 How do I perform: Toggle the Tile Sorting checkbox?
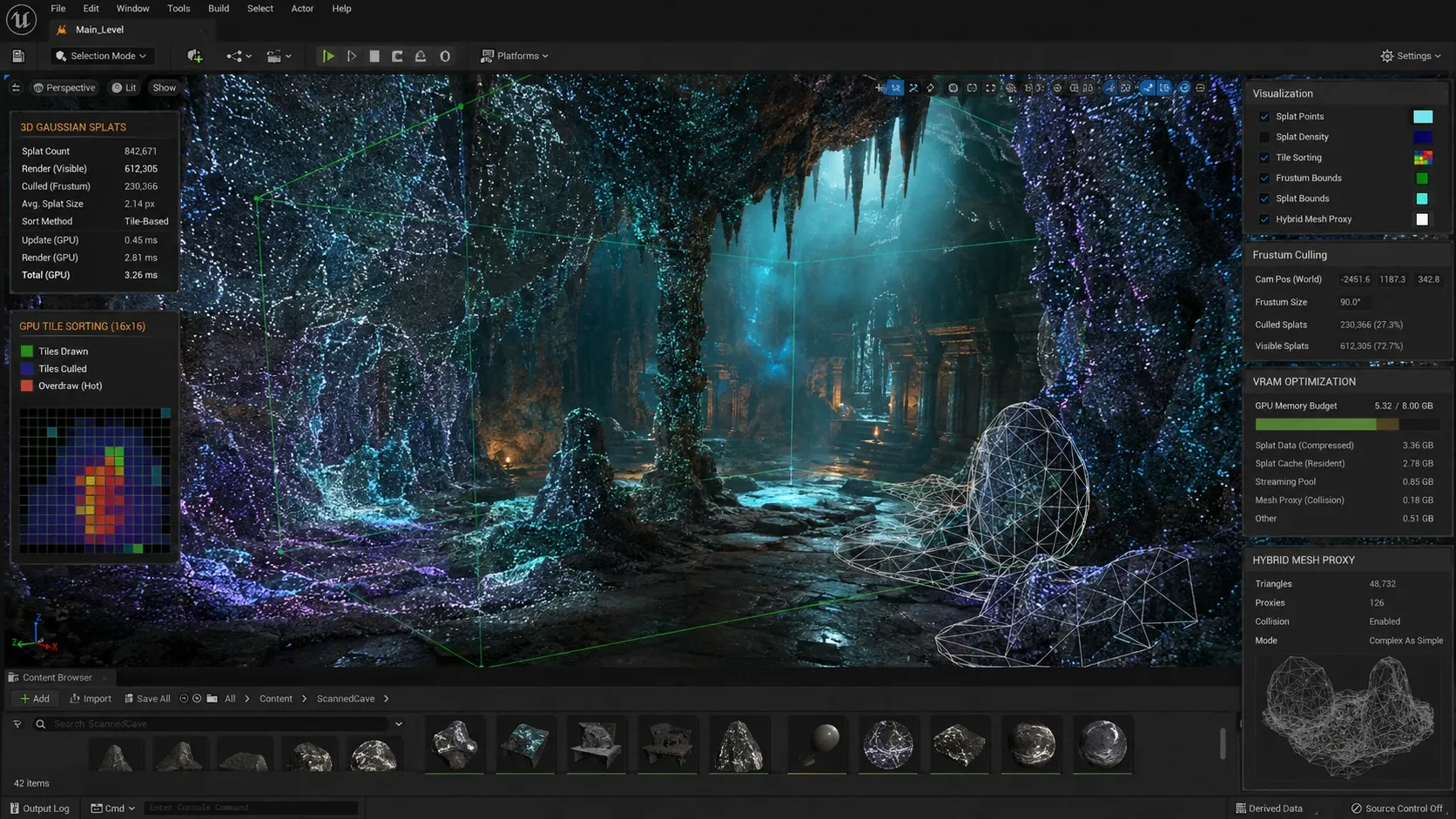click(x=1264, y=158)
